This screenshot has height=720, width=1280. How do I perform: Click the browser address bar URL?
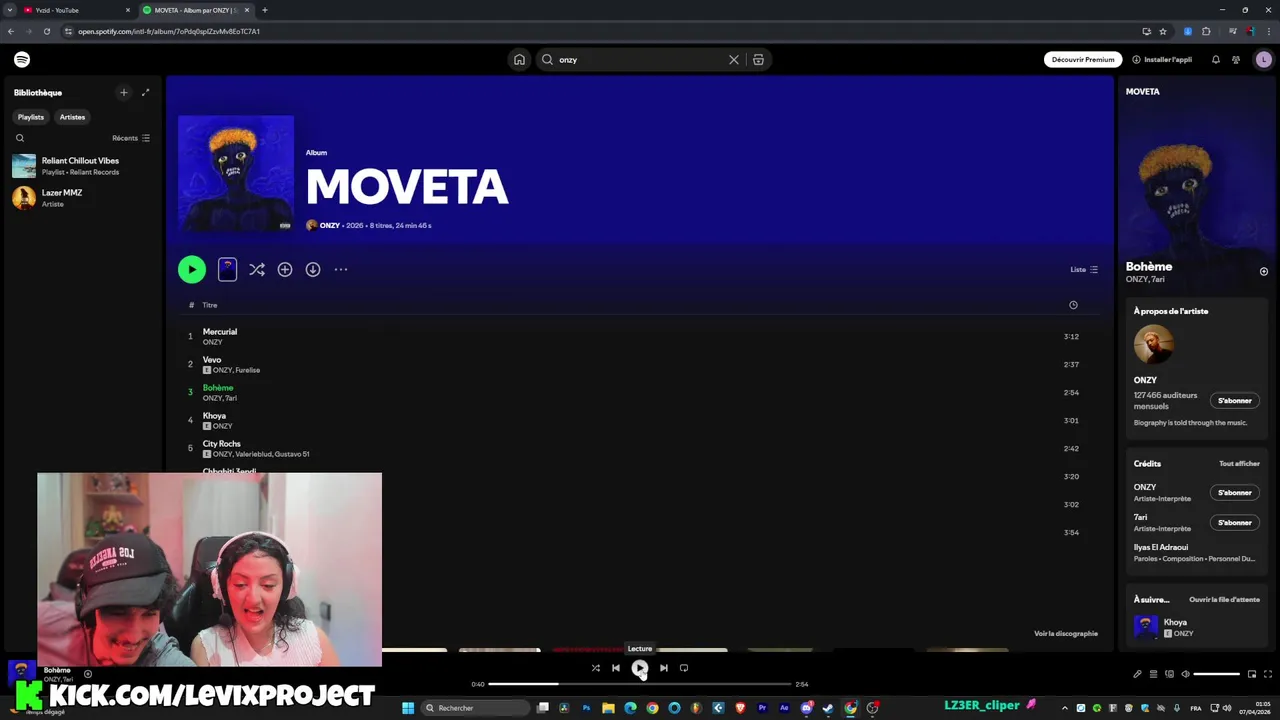(169, 31)
